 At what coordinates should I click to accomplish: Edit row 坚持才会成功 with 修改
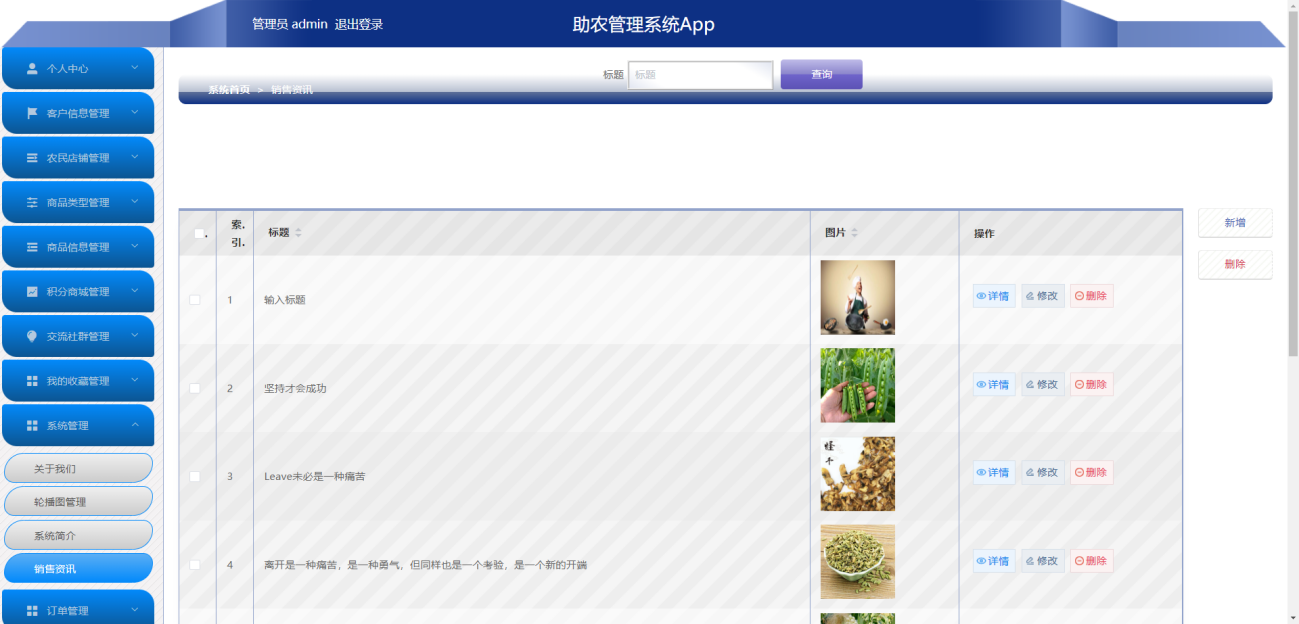[1043, 384]
